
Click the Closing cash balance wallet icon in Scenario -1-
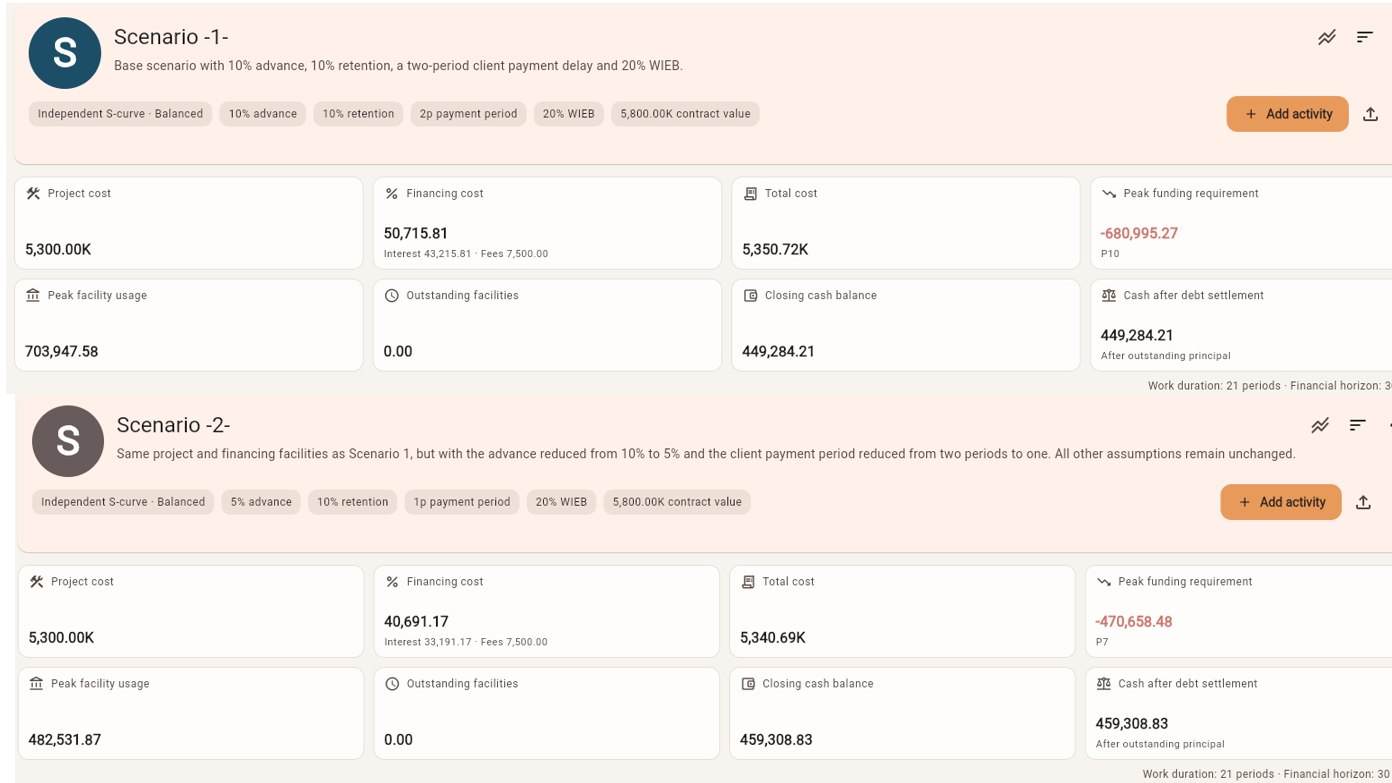click(x=750, y=296)
